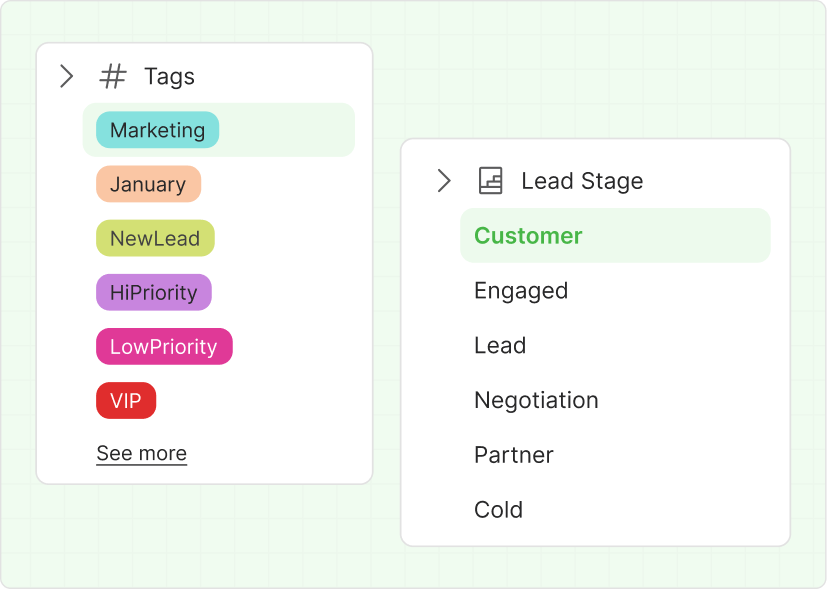
Task: Select the January tag
Action: point(148,184)
